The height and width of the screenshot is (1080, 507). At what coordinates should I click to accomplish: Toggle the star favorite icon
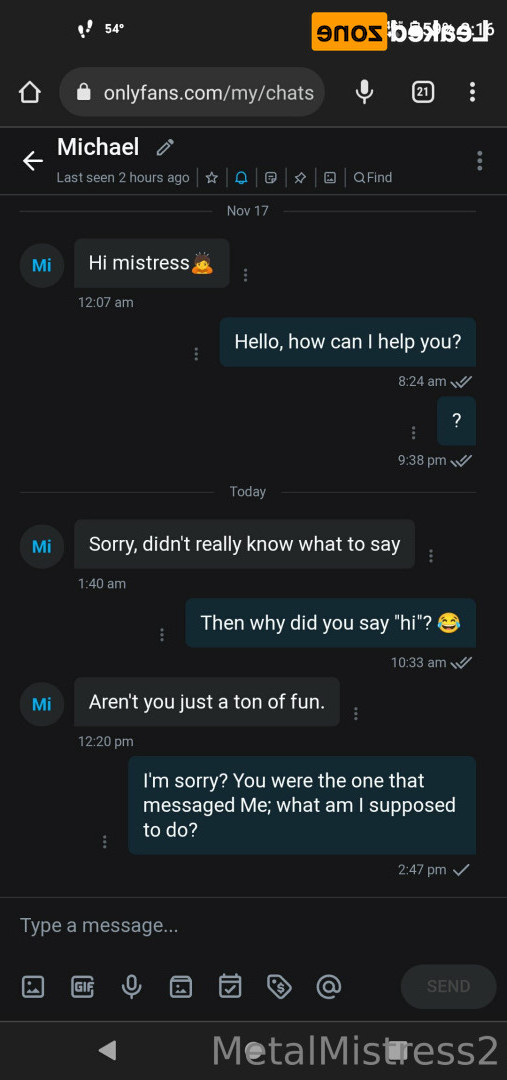click(x=211, y=178)
